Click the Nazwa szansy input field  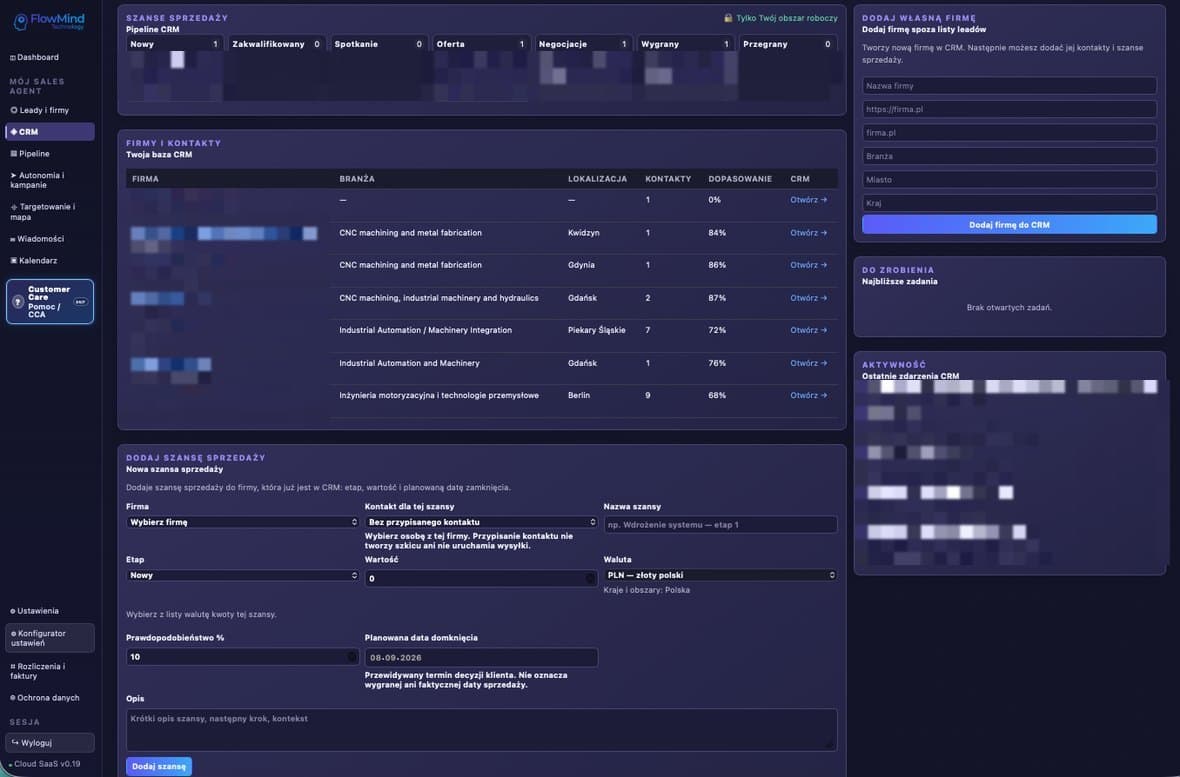coord(720,525)
